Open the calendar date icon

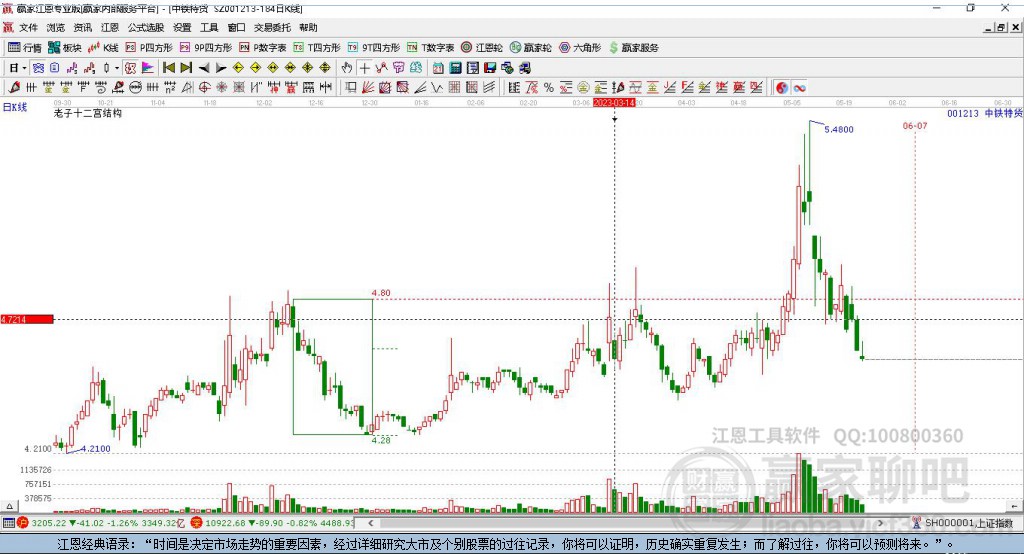(x=438, y=68)
